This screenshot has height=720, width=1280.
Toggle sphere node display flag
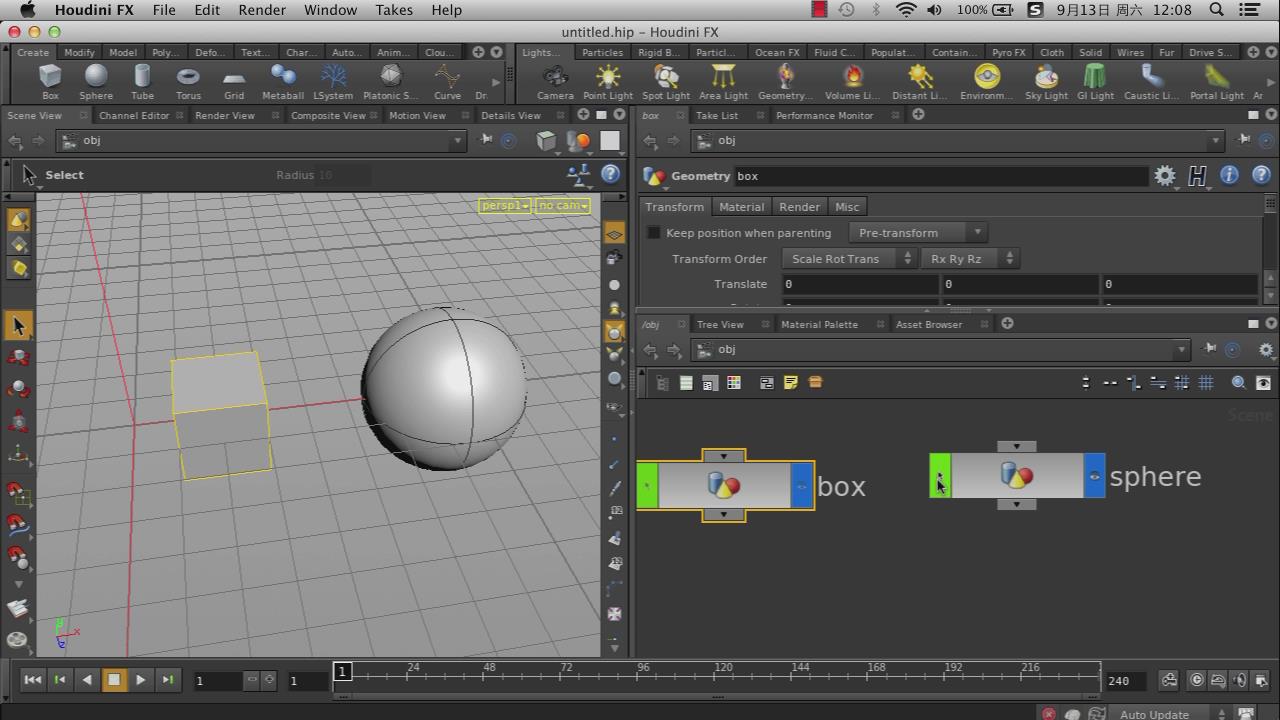(x=1094, y=476)
